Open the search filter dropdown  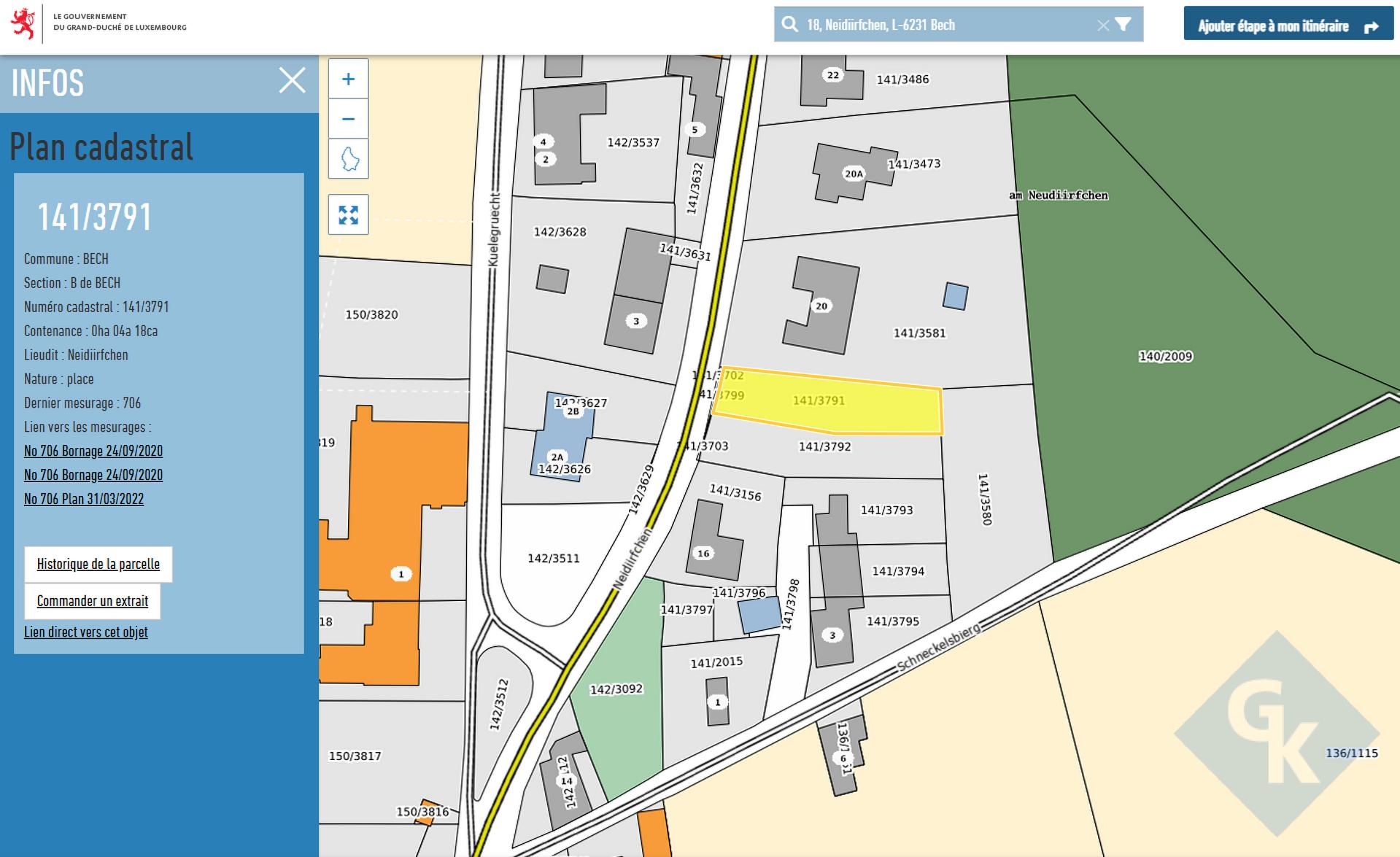[1124, 25]
